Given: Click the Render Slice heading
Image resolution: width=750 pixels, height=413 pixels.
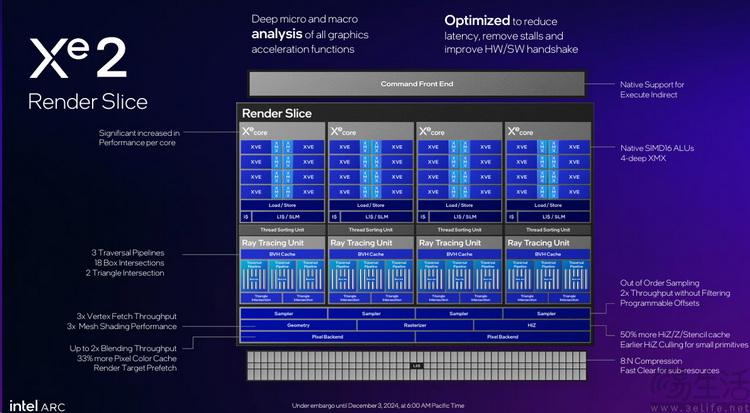Looking at the screenshot, I should pos(276,113).
